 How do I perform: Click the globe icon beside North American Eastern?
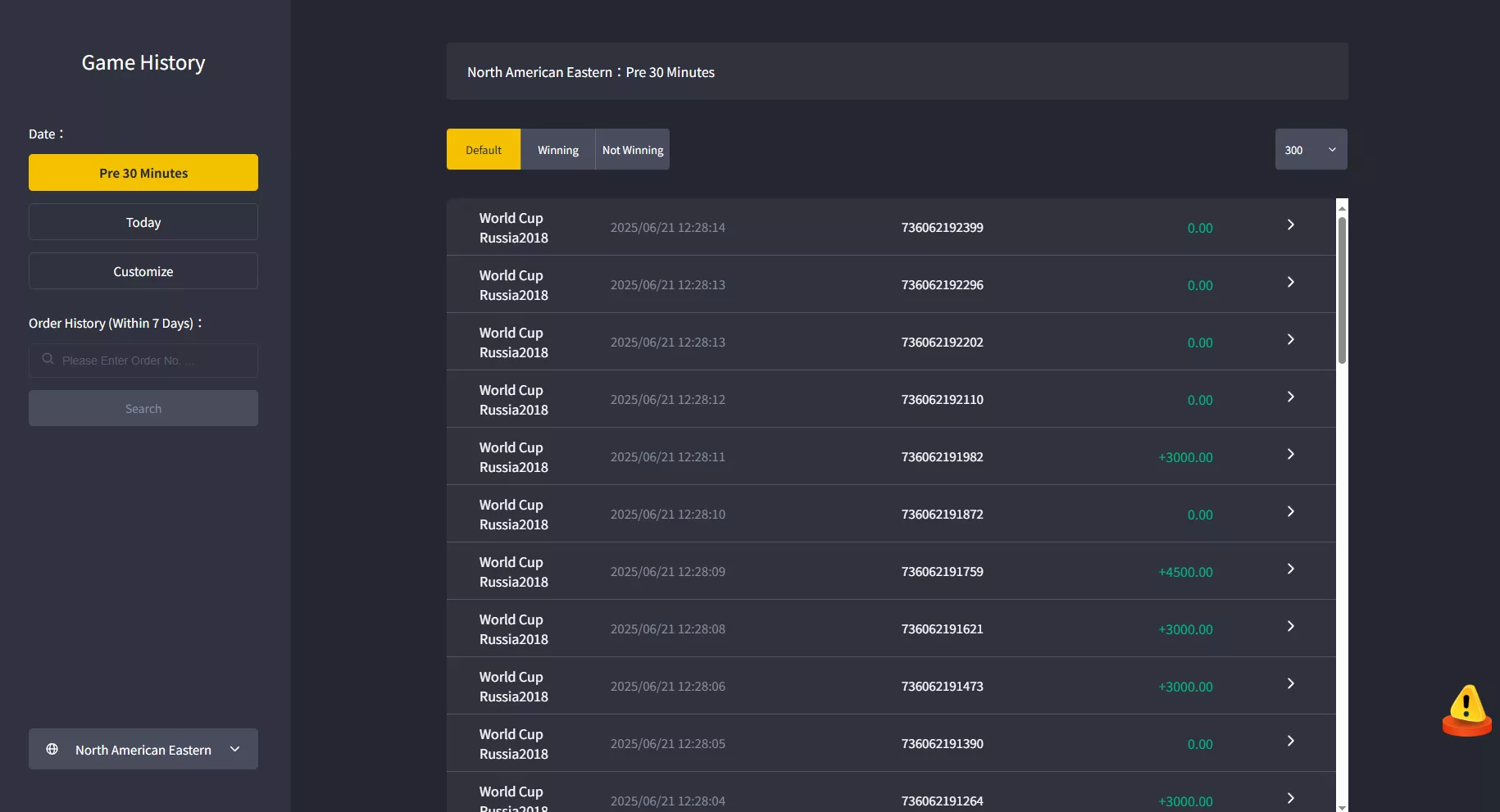(52, 749)
